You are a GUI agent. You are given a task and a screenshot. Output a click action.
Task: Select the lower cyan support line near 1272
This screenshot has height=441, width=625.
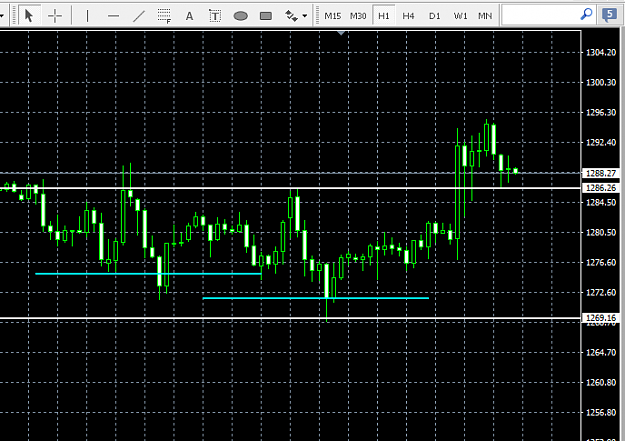coord(316,298)
